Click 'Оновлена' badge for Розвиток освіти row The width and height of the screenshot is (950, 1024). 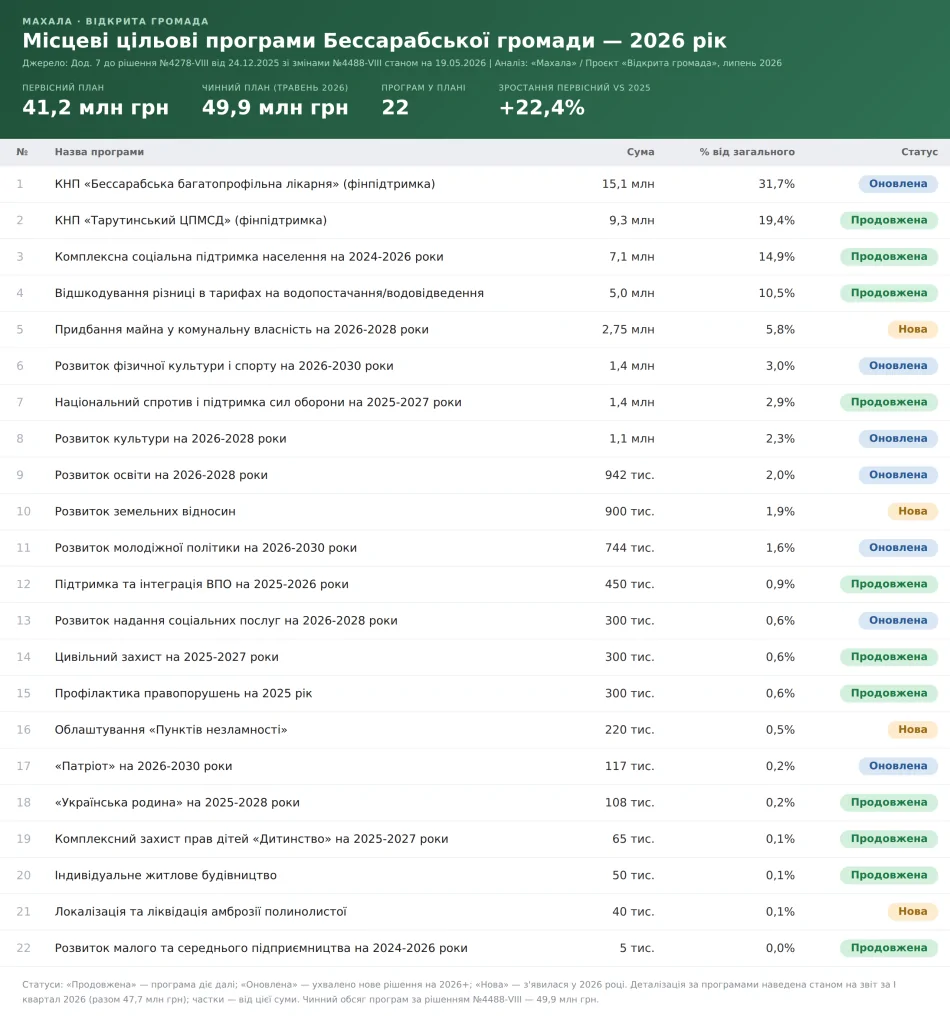(x=898, y=475)
